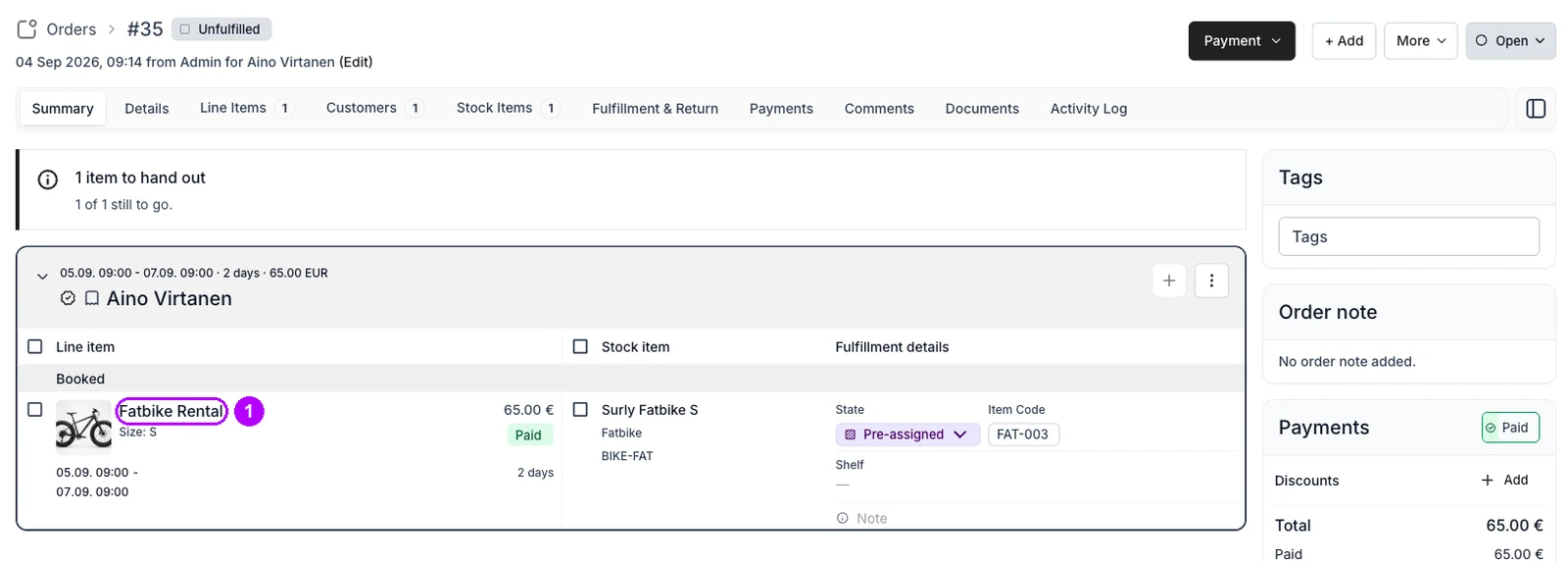This screenshot has width=1568, height=562.
Task: Collapse the Aino Virtanen booking section
Action: point(42,277)
